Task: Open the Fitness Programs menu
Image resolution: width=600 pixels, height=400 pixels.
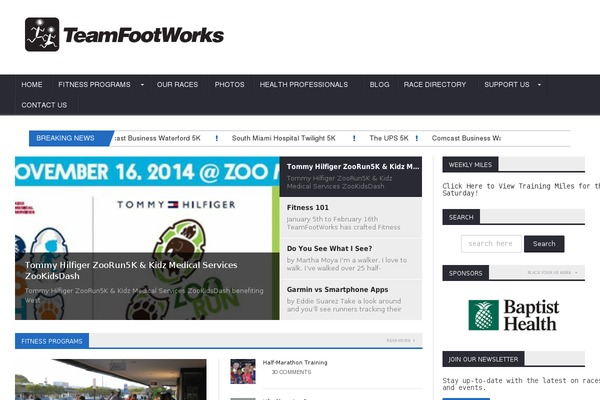Action: [x=94, y=85]
